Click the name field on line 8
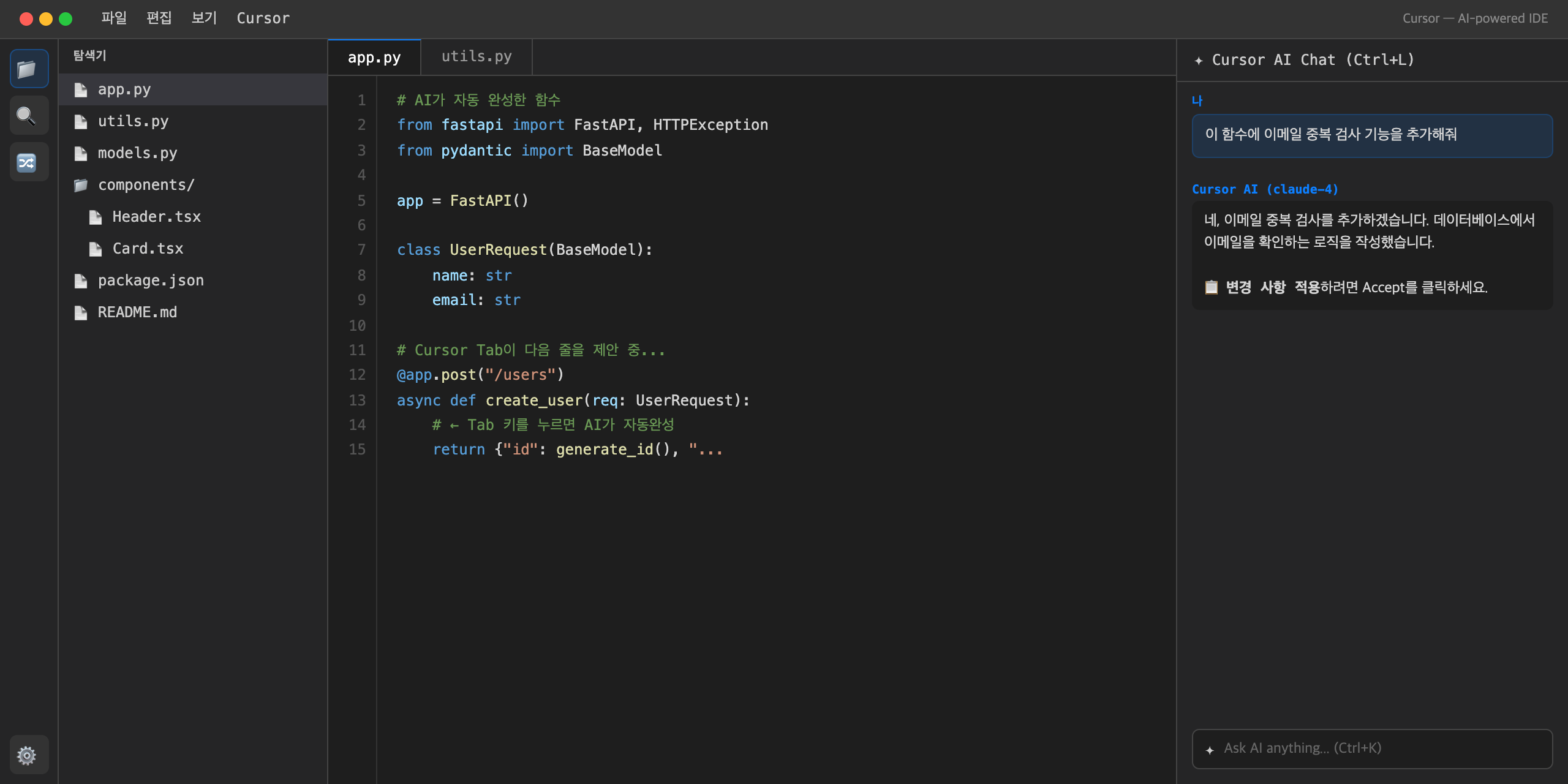1568x784 pixels. pos(450,276)
